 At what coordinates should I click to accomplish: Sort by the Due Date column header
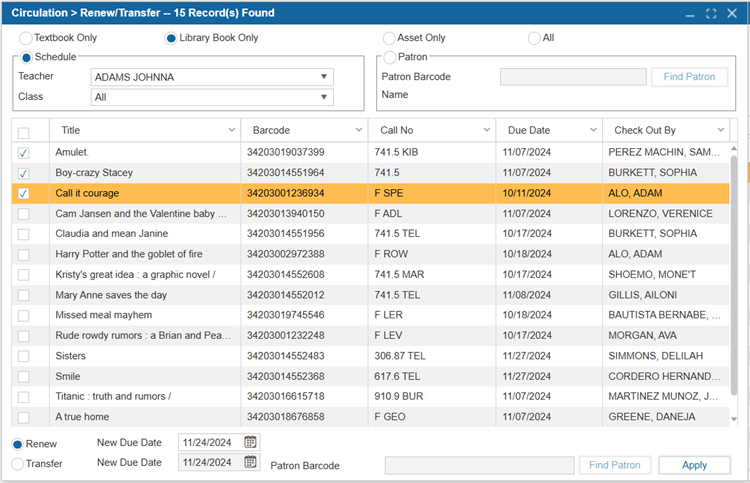[529, 130]
